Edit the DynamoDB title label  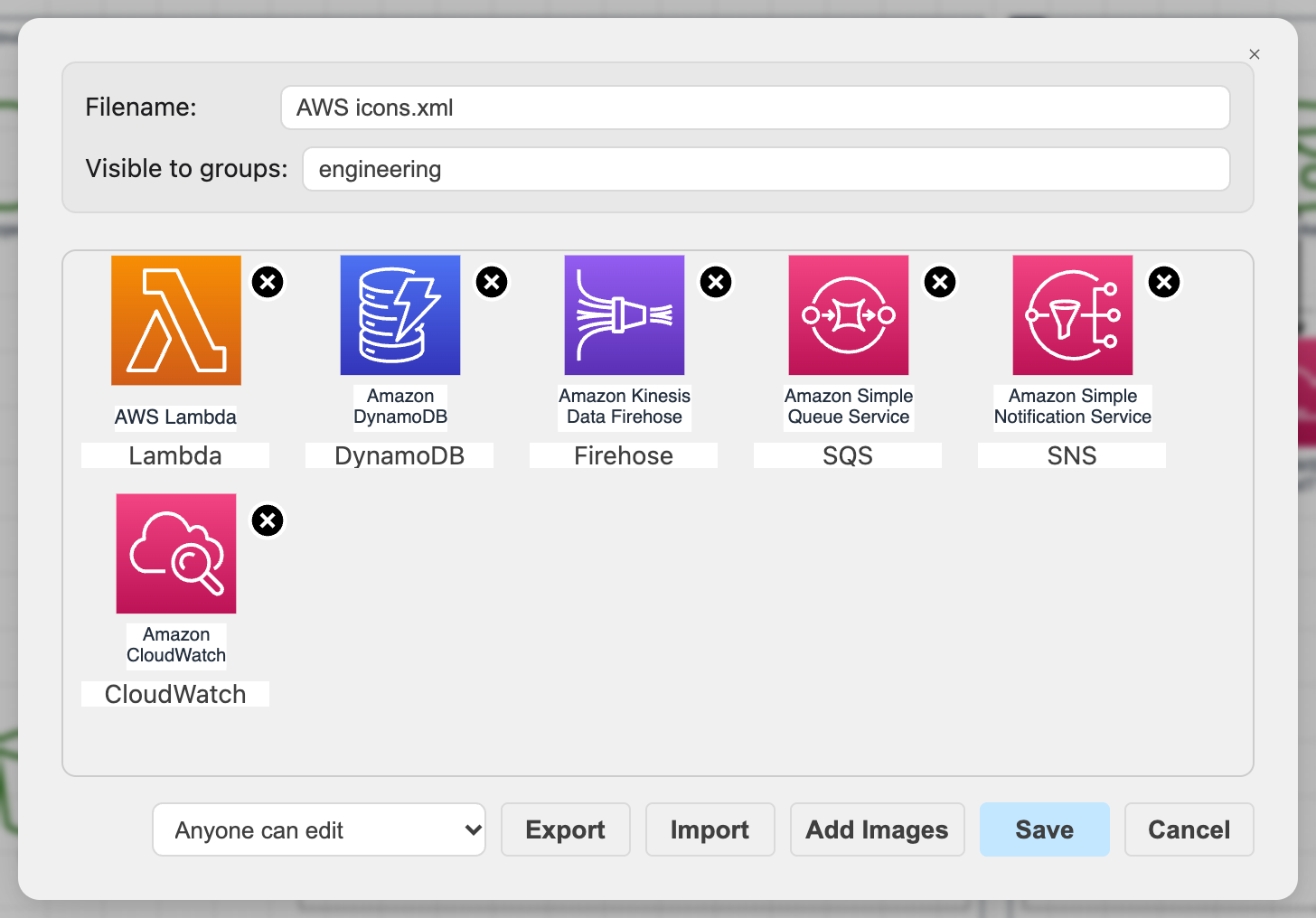(399, 455)
